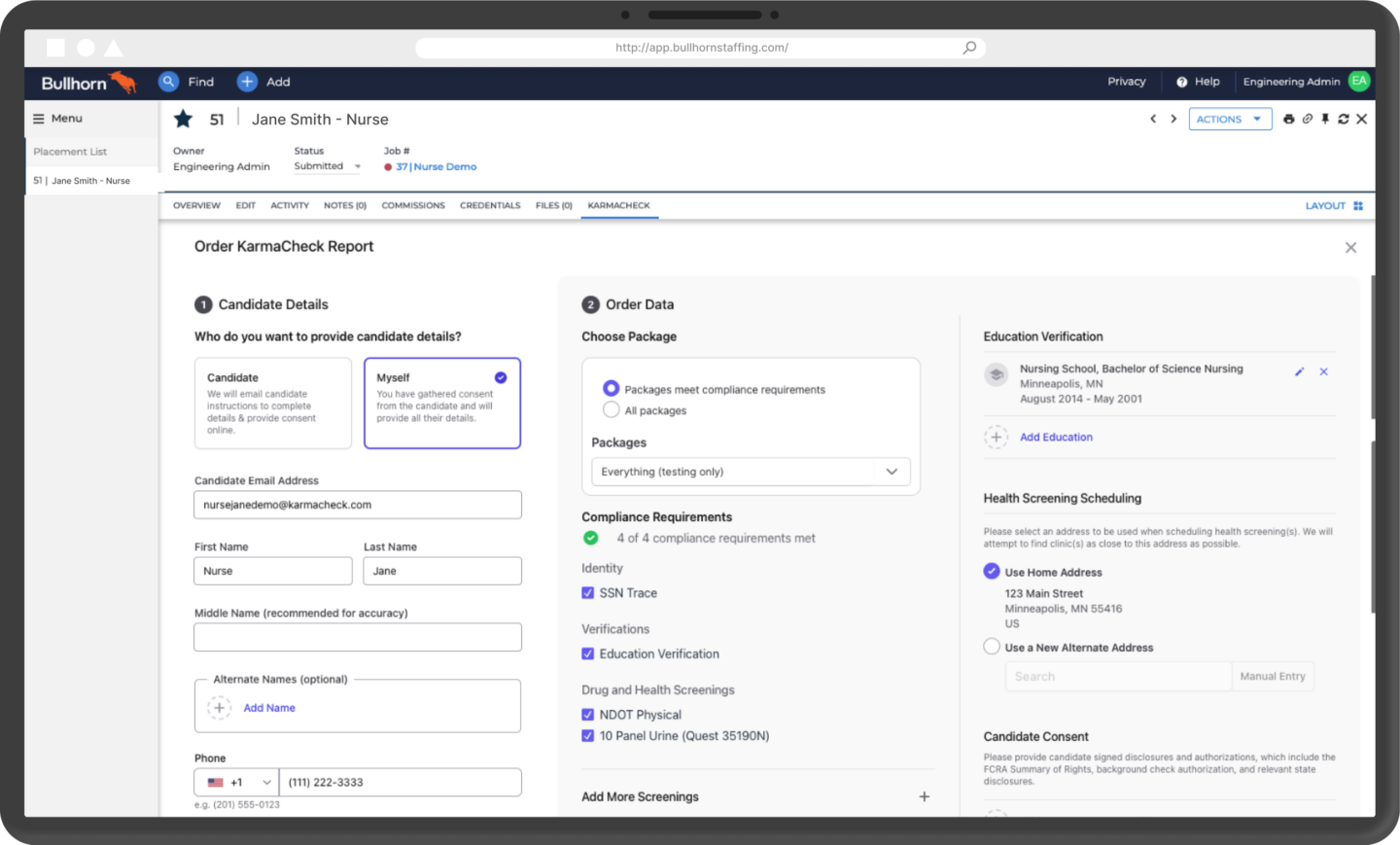Open the Commissions tab
1400x845 pixels.
pos(413,206)
